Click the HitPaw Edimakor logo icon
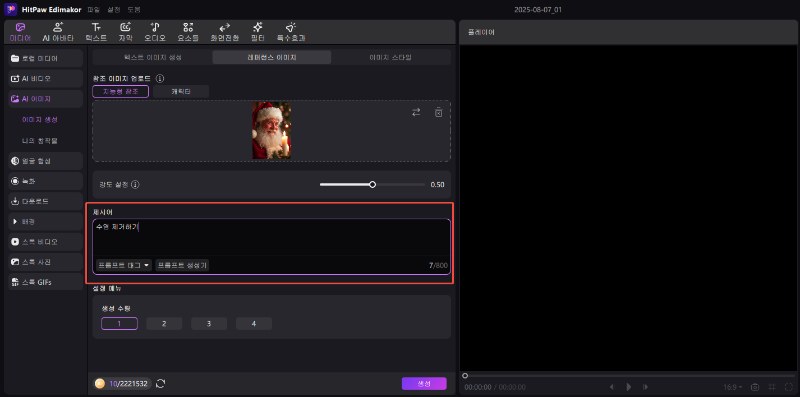Viewport: 800px width, 397px height. tap(10, 10)
